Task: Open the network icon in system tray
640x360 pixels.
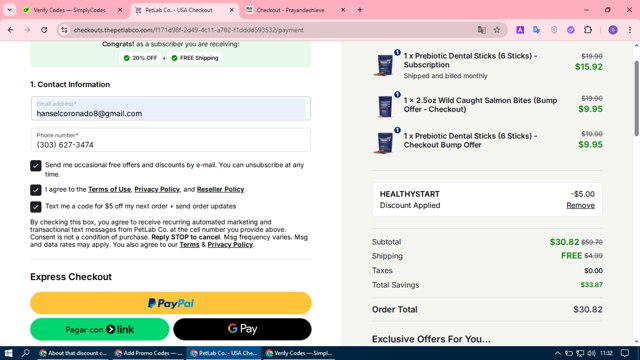Action: (x=580, y=353)
